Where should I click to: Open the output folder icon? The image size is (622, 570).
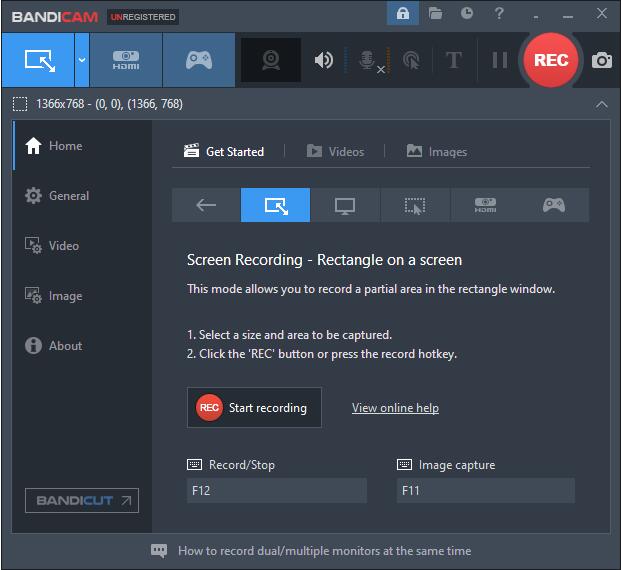[435, 13]
